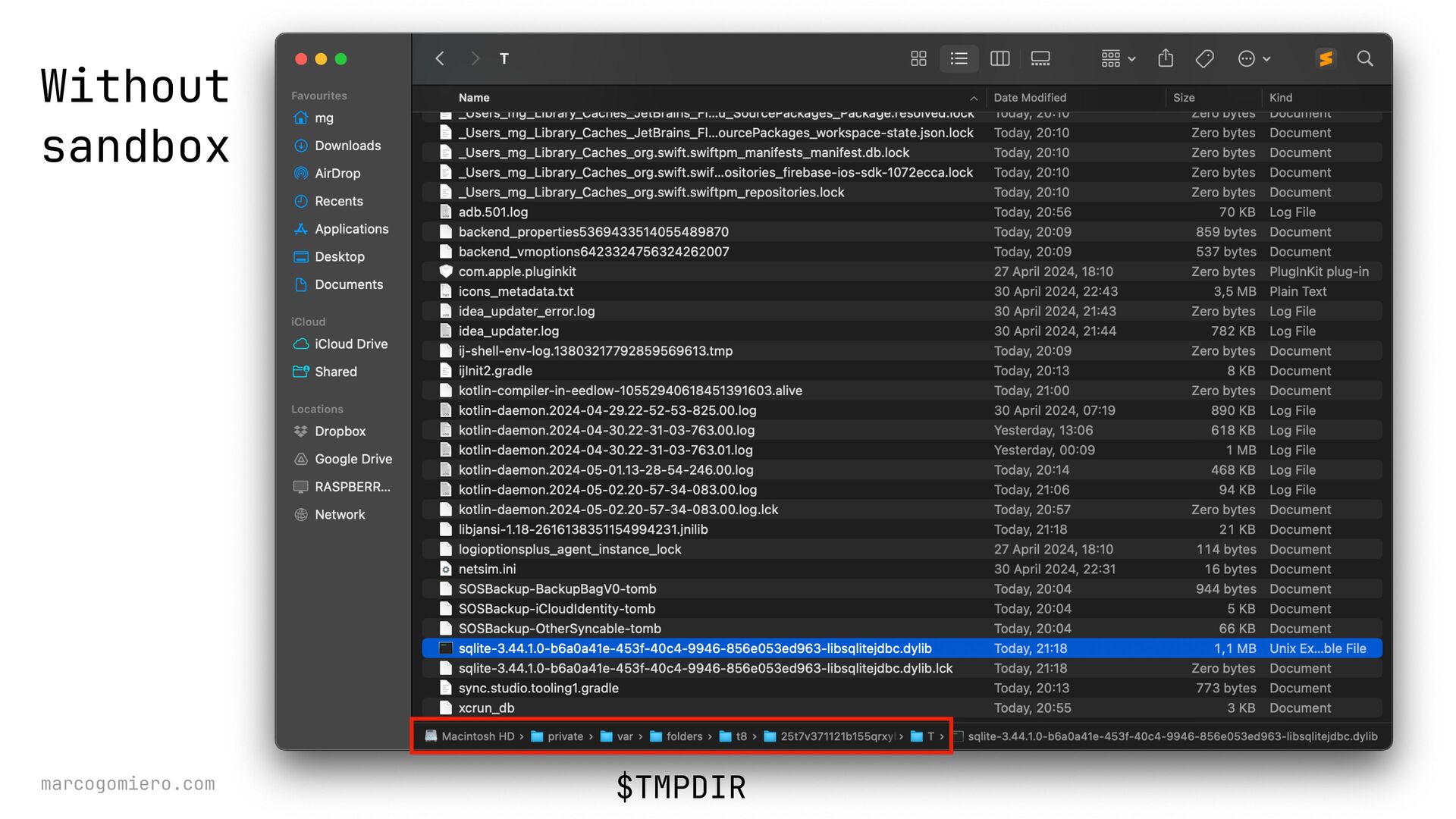Sort by Kind column header

(x=1281, y=98)
